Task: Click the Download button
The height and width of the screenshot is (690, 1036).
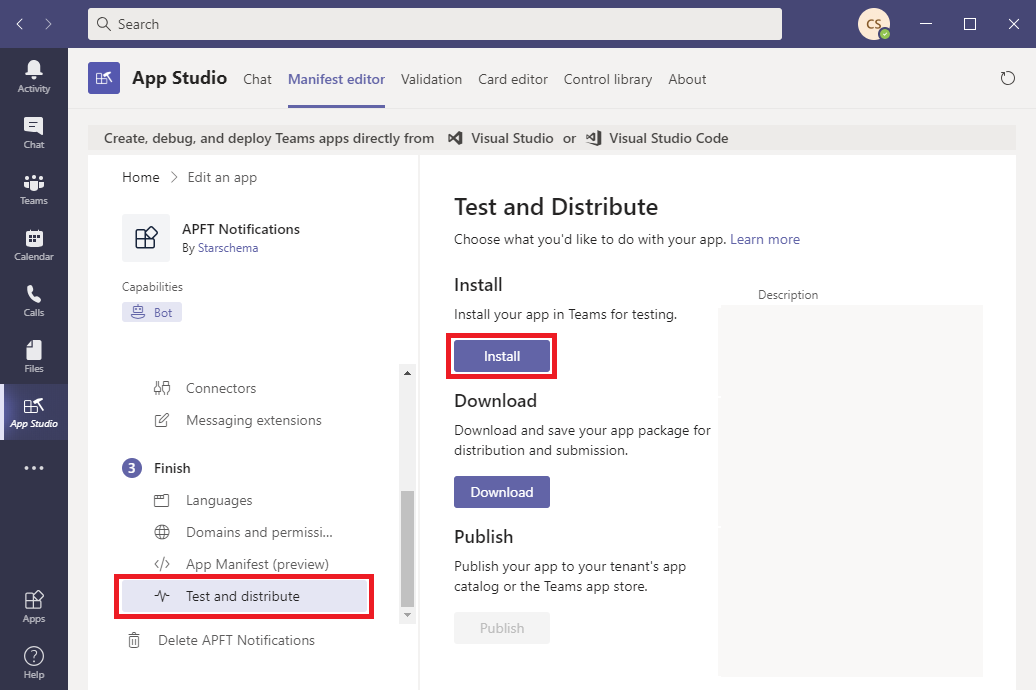Action: point(501,492)
